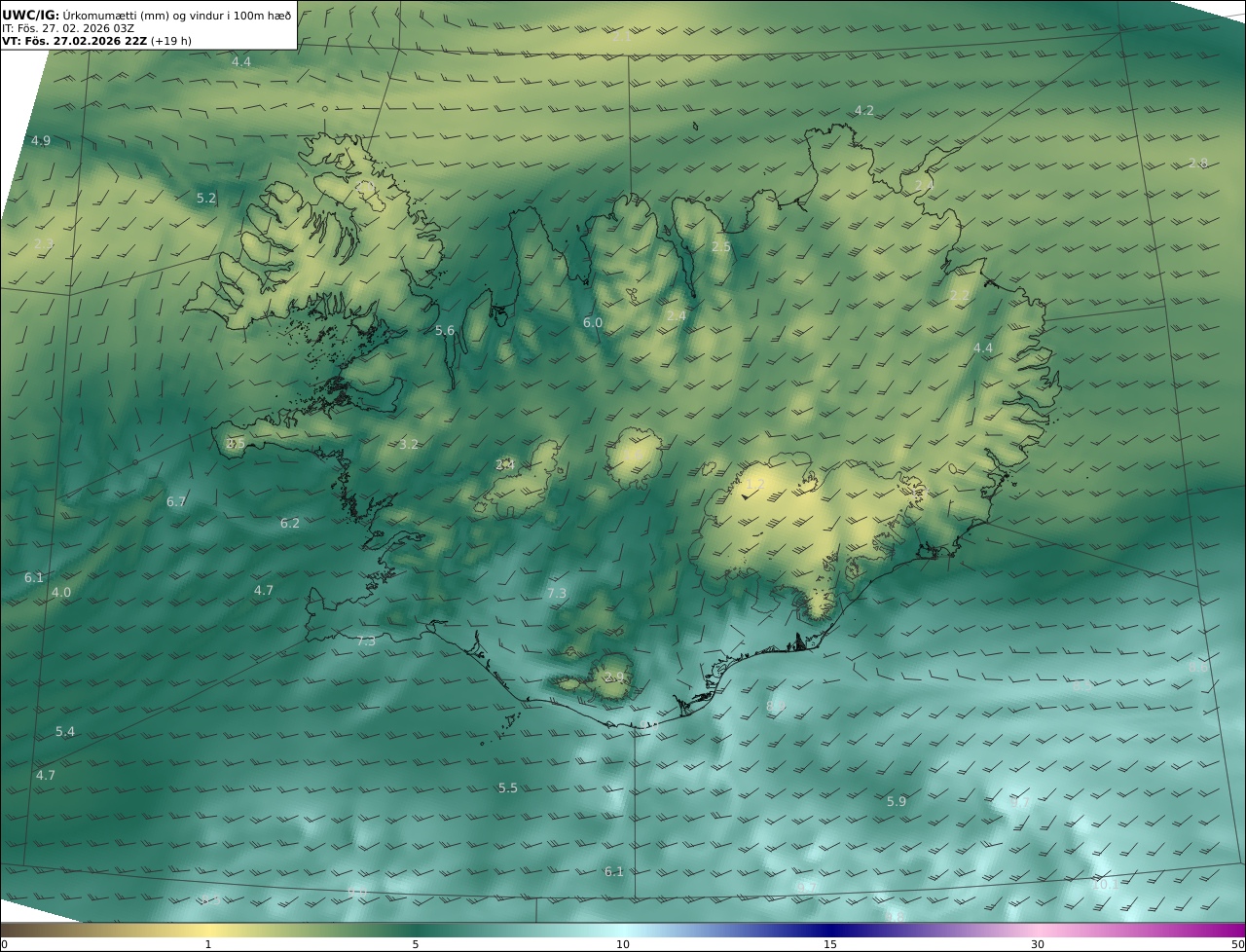Select the 15 tick on the colorbar
1246x952 pixels.
tap(830, 945)
